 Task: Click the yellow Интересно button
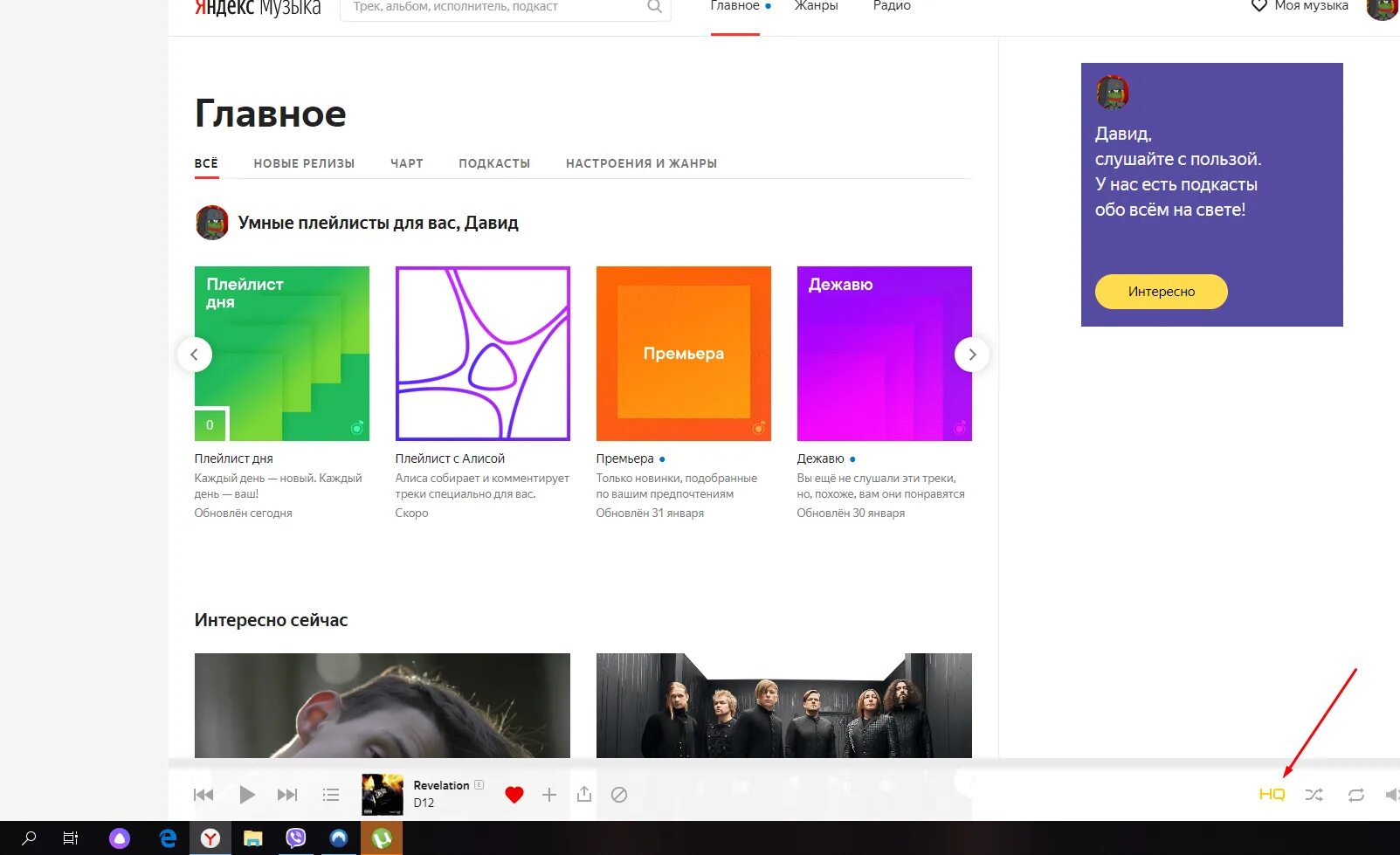(1162, 292)
